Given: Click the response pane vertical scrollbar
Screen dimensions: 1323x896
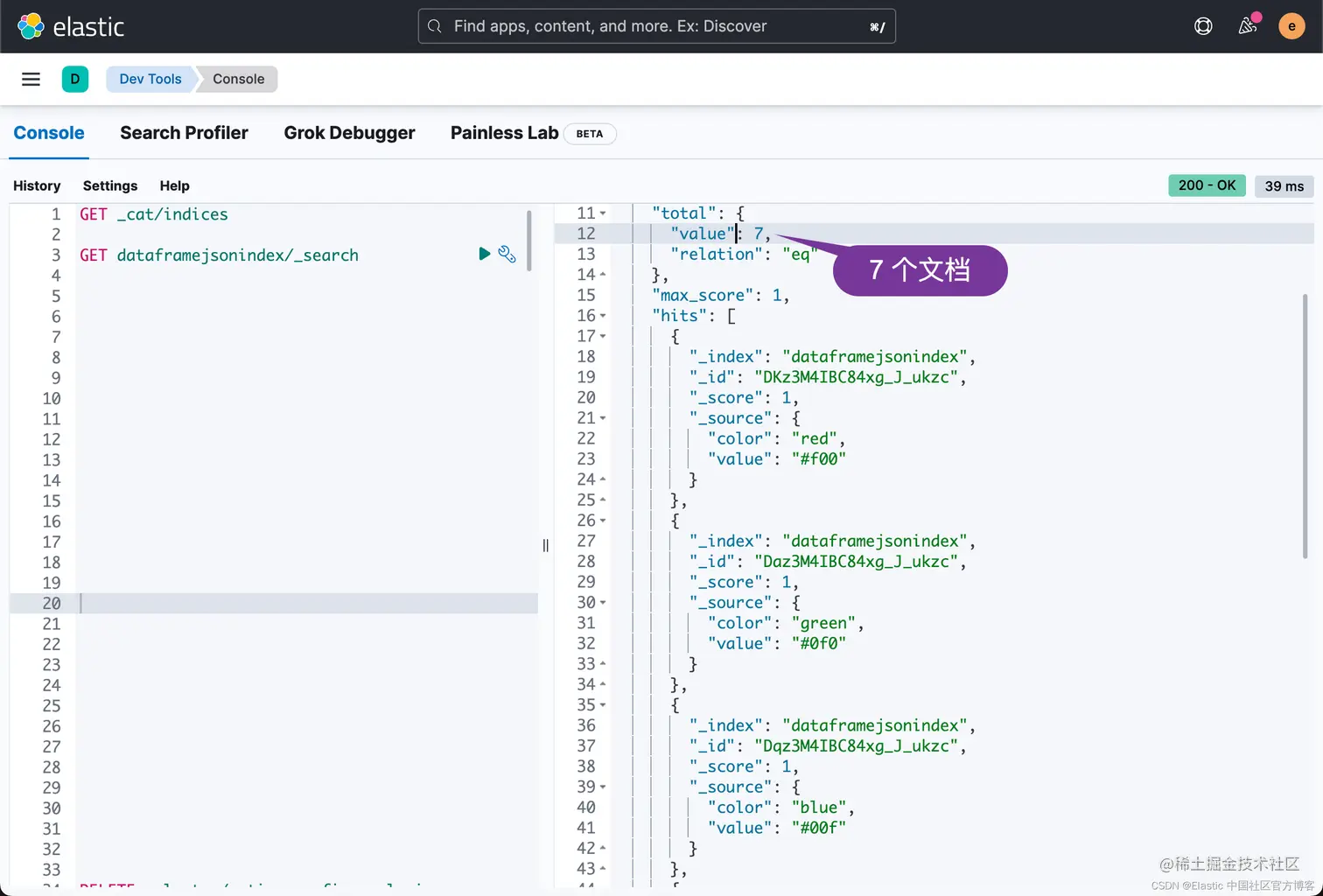Looking at the screenshot, I should coord(1305,426).
